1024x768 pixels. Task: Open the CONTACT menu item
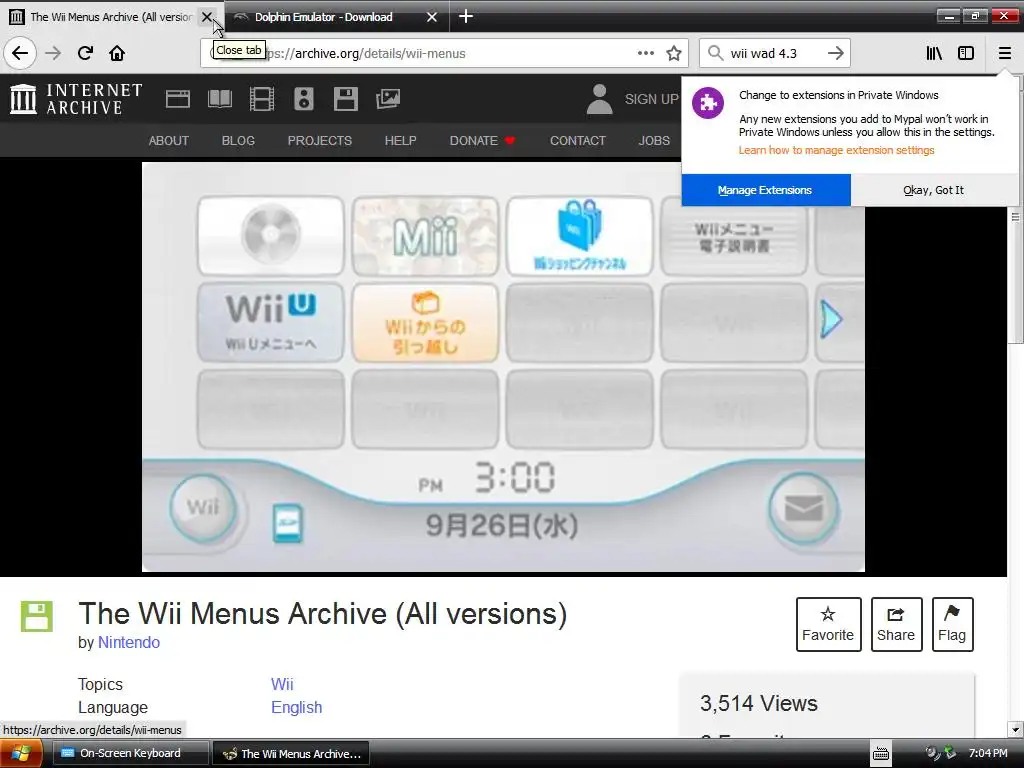click(x=577, y=140)
